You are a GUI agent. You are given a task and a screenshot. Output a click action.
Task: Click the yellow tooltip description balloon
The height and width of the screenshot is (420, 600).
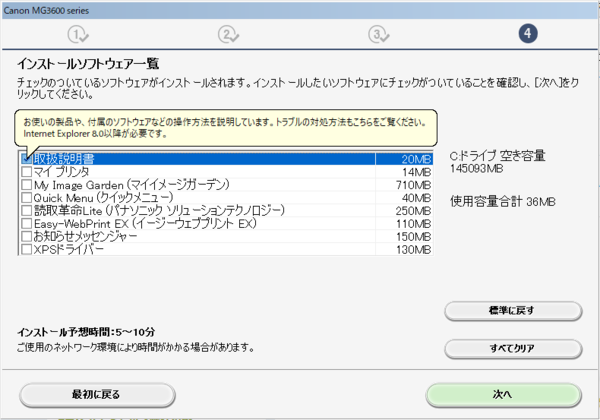pyautogui.click(x=226, y=128)
